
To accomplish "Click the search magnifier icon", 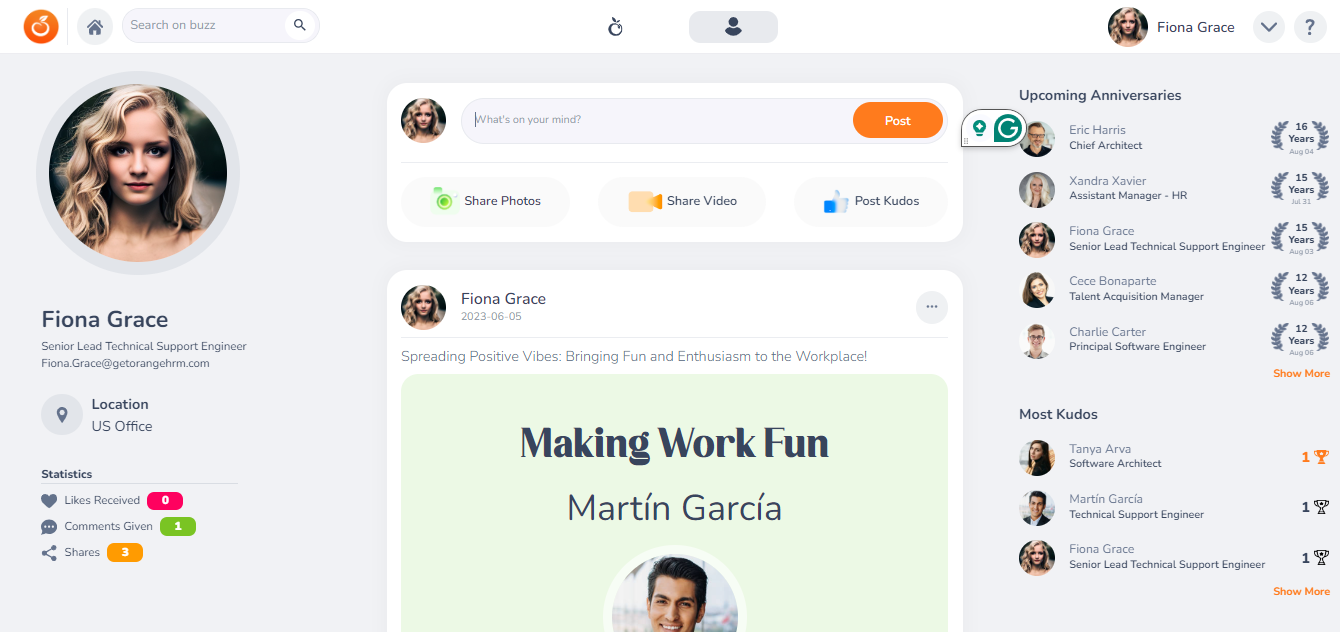I will click(x=300, y=25).
